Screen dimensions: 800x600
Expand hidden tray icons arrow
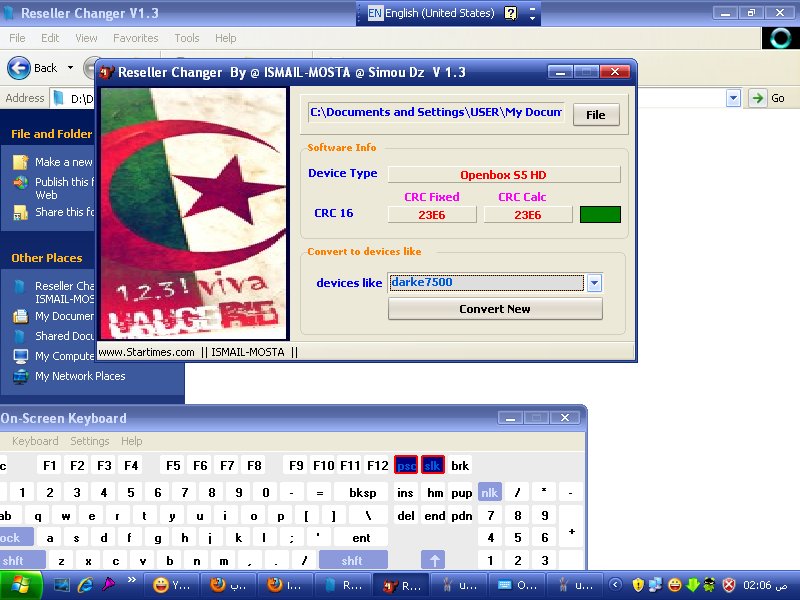(x=615, y=585)
